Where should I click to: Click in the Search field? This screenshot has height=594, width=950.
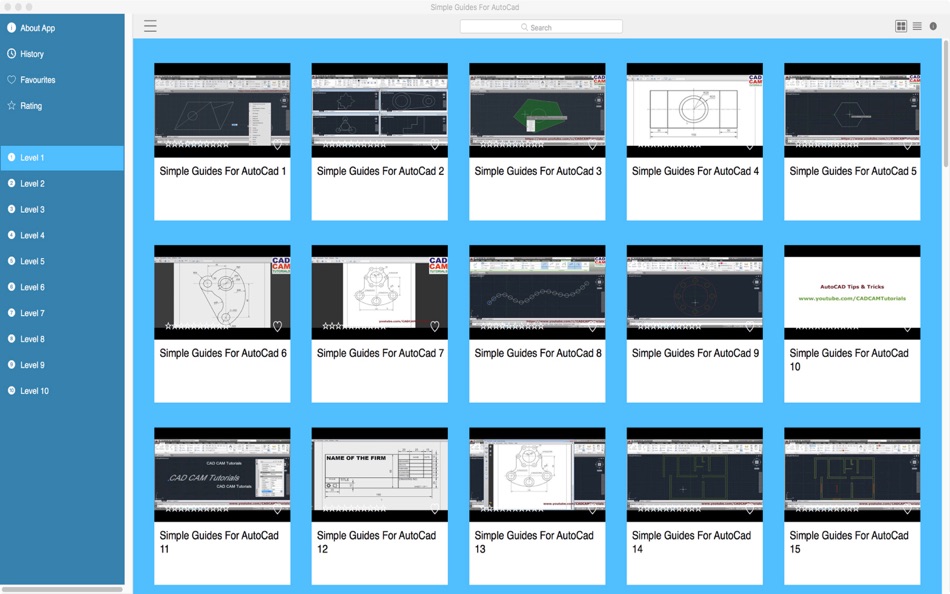541,27
